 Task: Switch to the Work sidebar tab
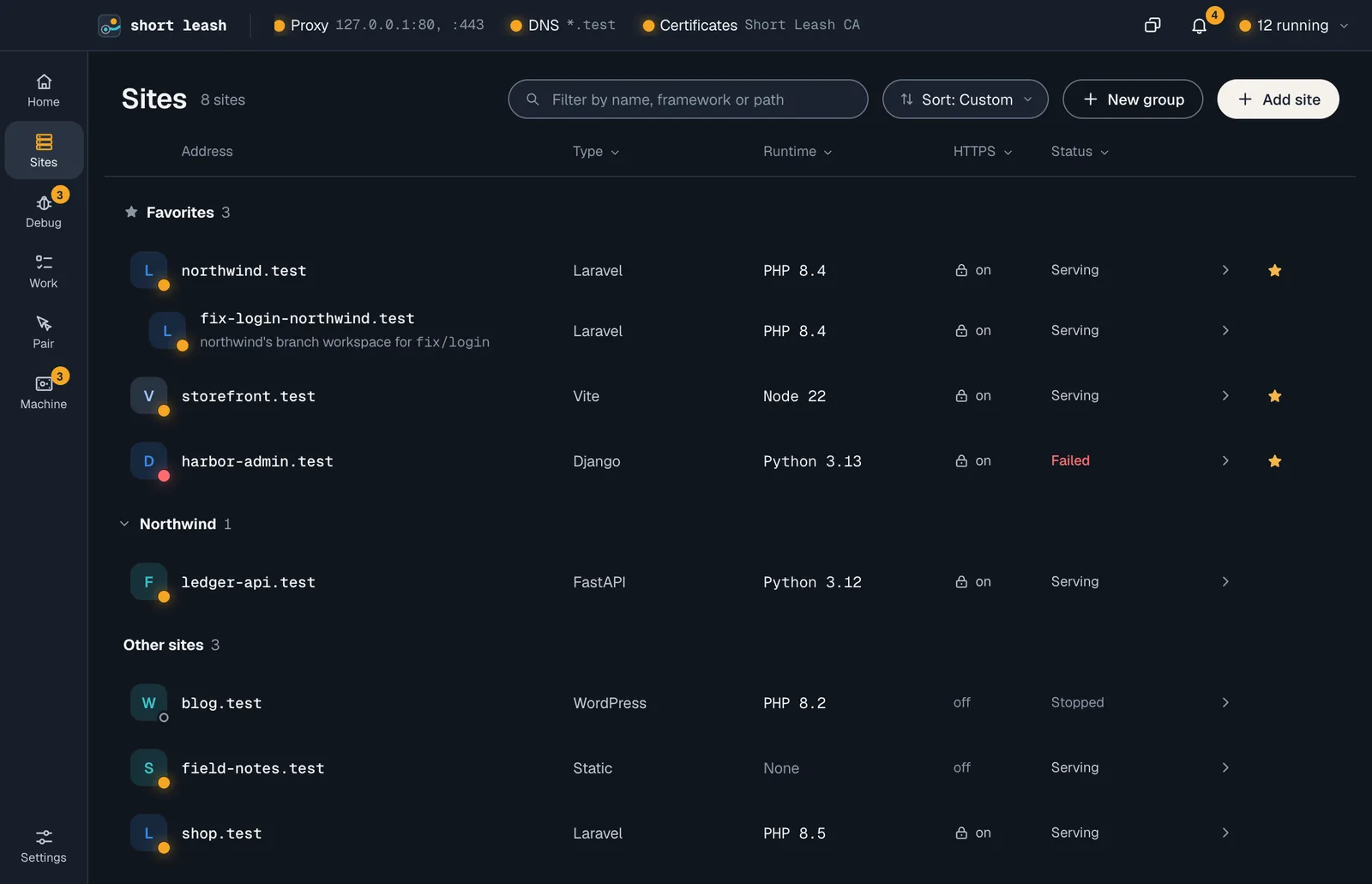44,272
